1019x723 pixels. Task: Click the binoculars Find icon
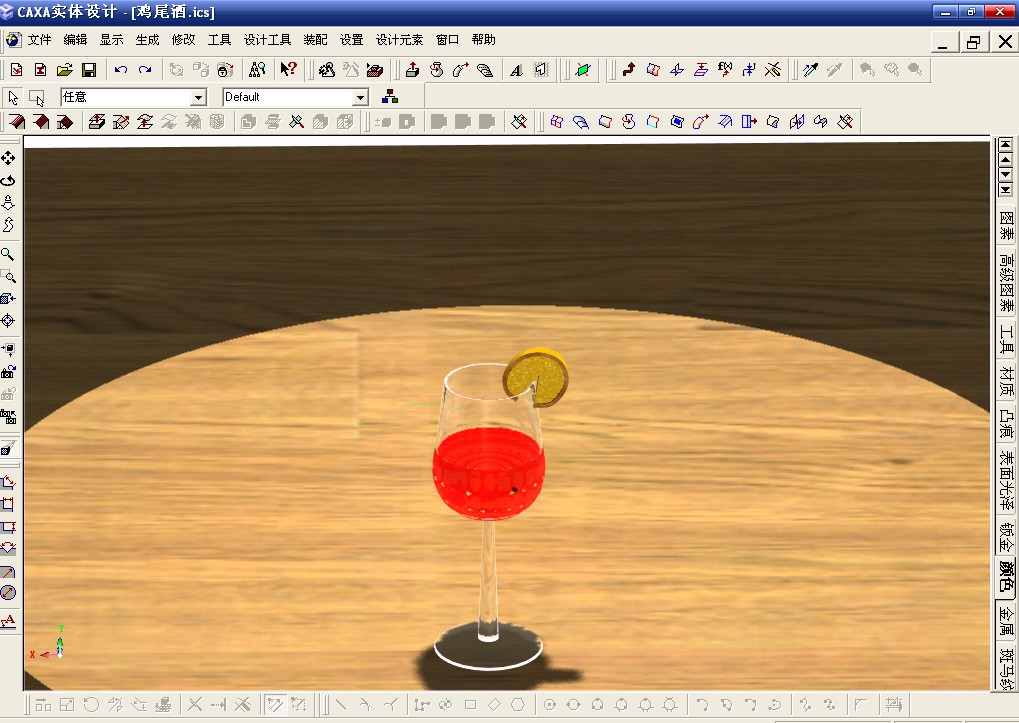(257, 70)
